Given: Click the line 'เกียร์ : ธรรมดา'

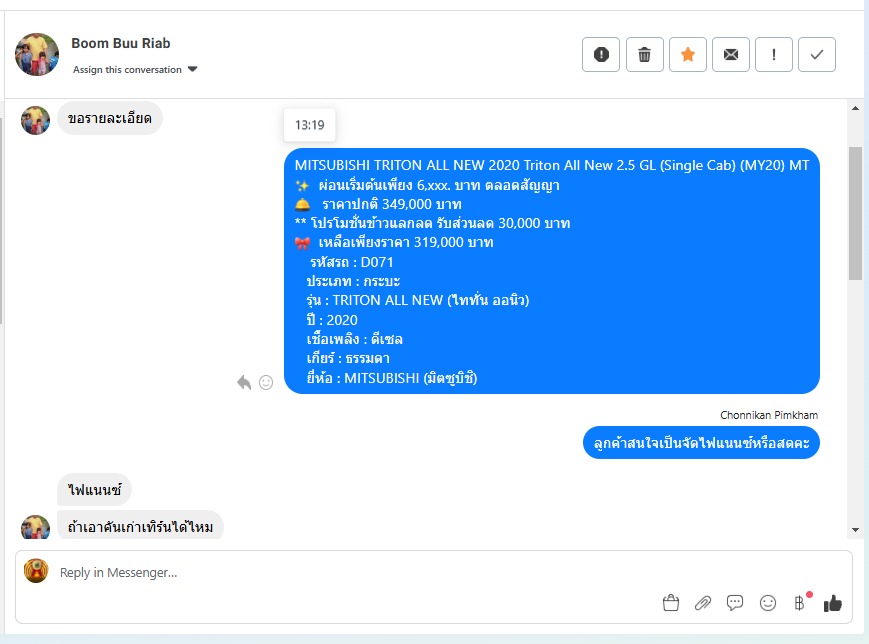Looking at the screenshot, I should 348,358.
